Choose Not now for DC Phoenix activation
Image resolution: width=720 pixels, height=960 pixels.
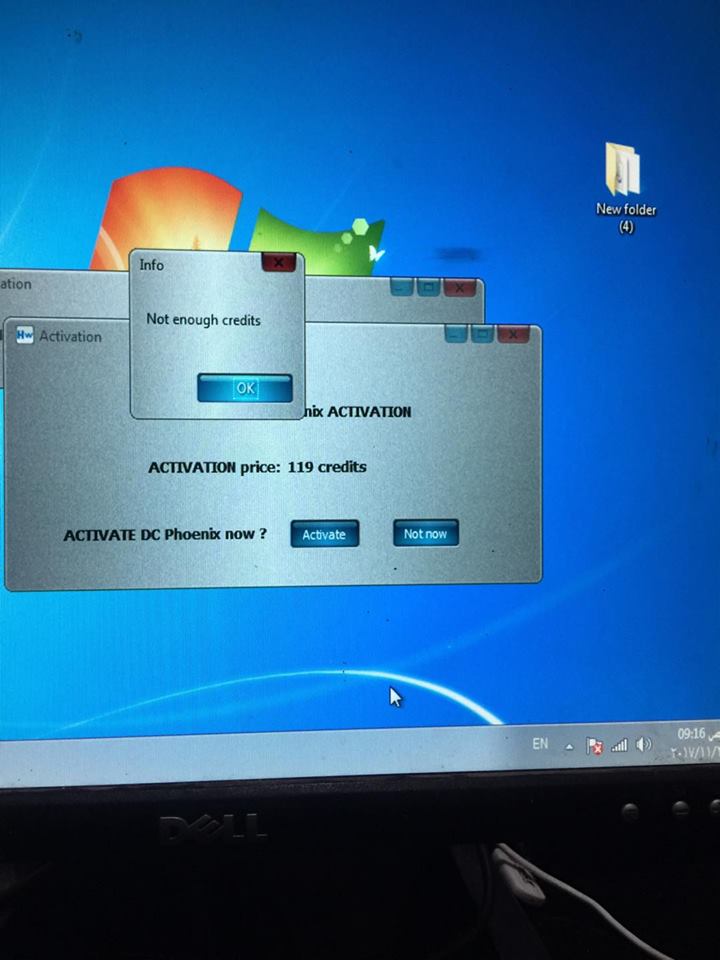(x=425, y=534)
